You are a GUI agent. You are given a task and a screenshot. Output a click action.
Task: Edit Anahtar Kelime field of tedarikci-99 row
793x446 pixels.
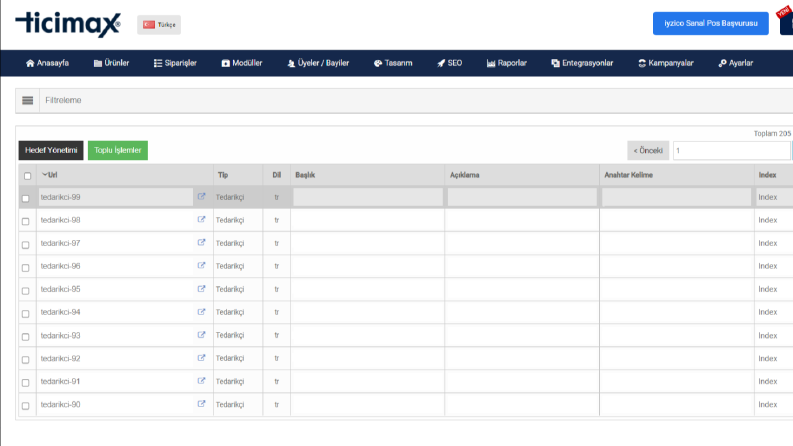point(676,197)
